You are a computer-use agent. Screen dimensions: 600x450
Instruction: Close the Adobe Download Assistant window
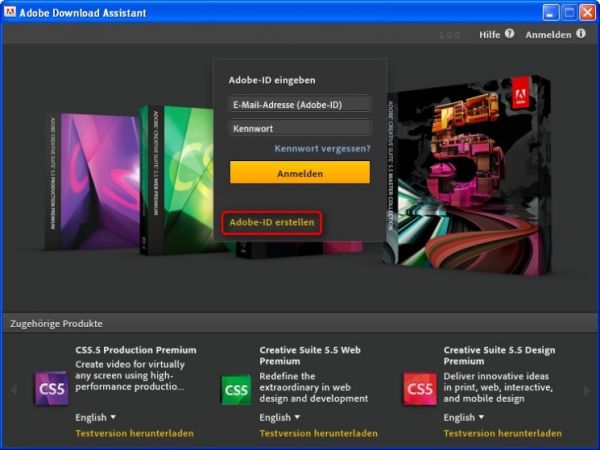pyautogui.click(x=587, y=13)
